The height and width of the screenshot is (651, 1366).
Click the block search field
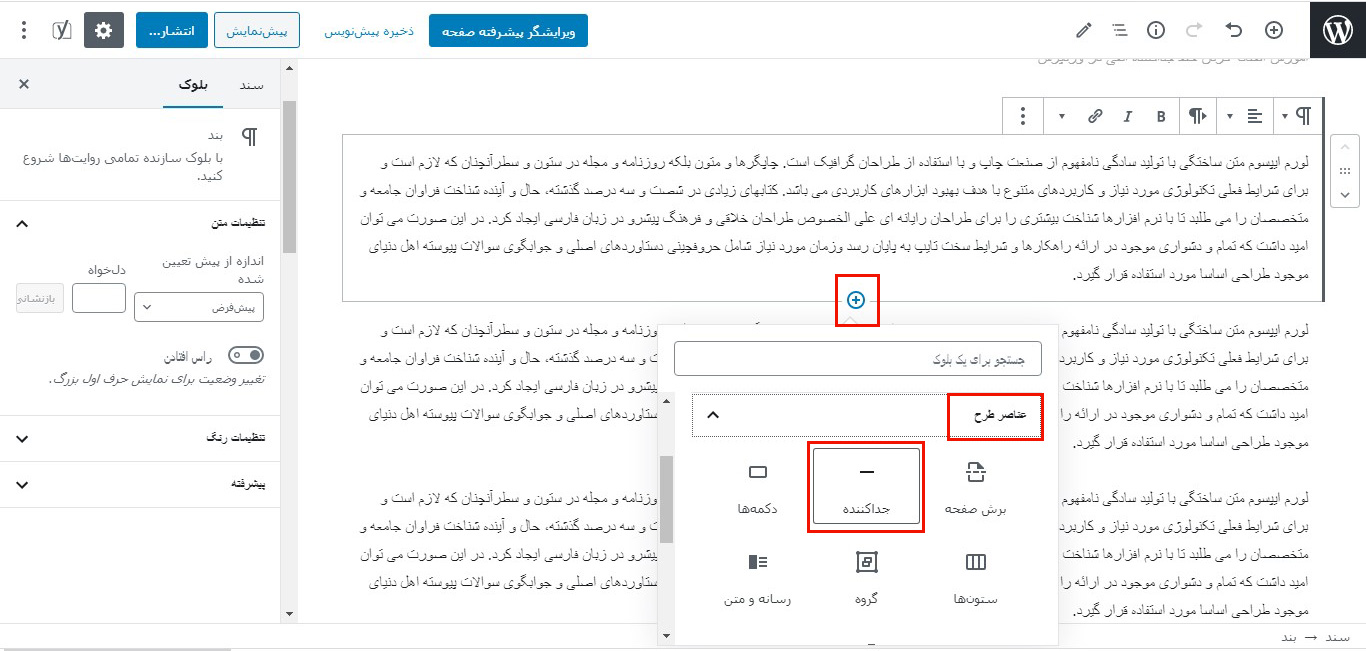858,358
